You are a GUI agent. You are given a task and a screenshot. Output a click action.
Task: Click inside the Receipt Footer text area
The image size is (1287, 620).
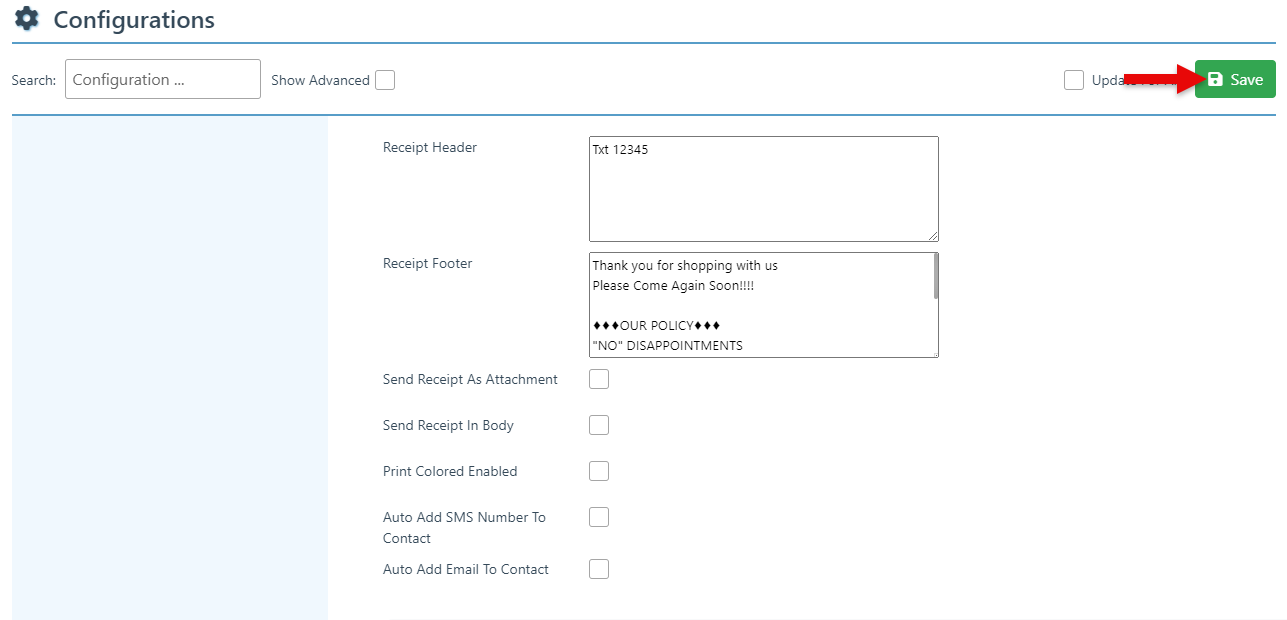point(760,305)
